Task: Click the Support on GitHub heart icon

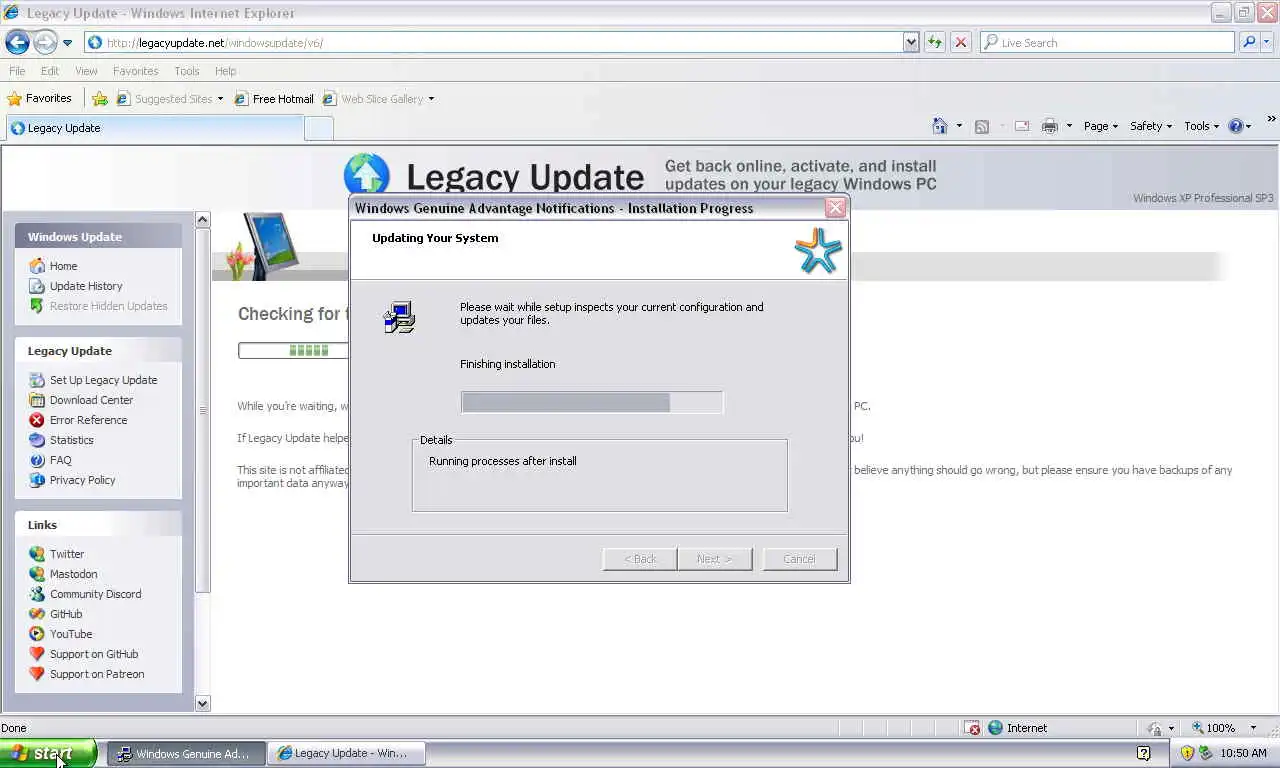Action: click(37, 654)
